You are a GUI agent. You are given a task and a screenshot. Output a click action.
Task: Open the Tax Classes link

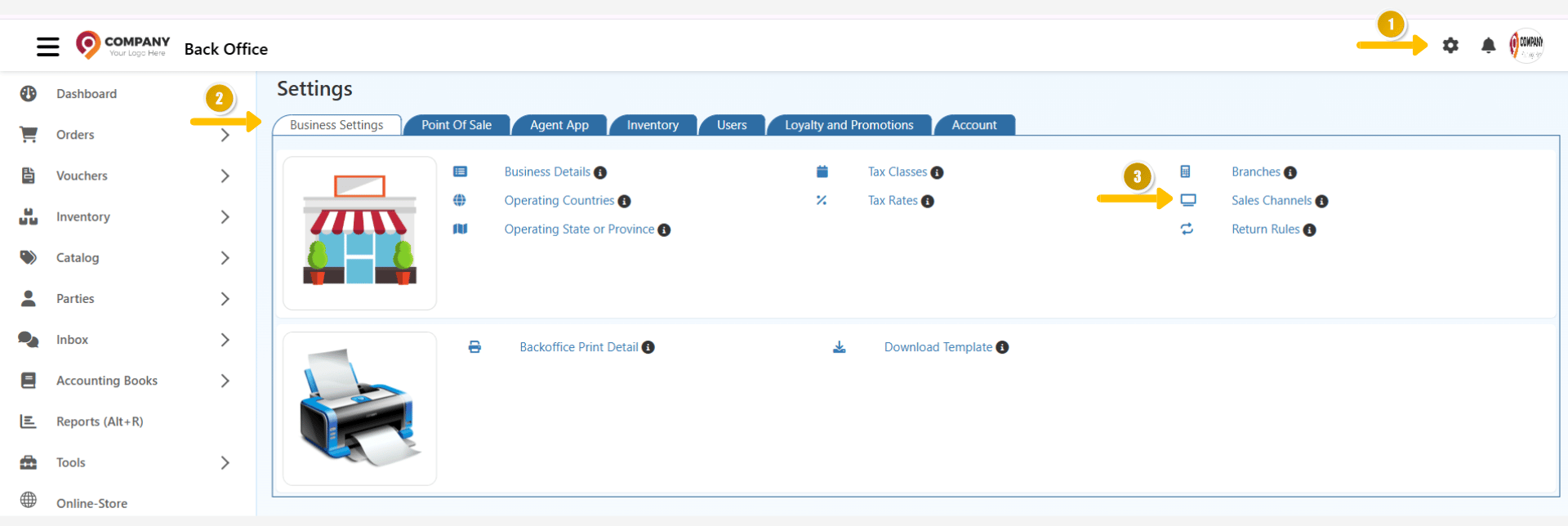898,172
